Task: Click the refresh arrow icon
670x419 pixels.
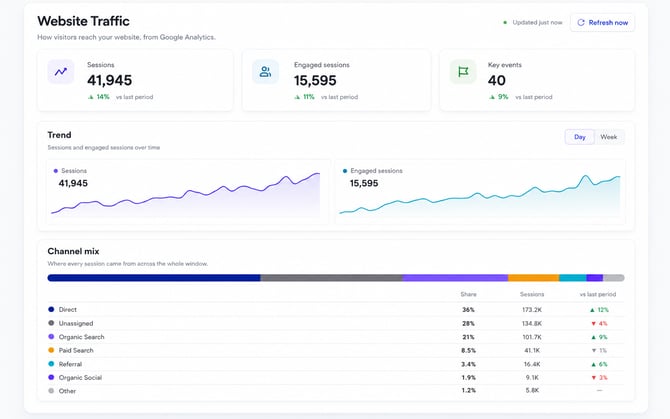Action: tap(581, 23)
